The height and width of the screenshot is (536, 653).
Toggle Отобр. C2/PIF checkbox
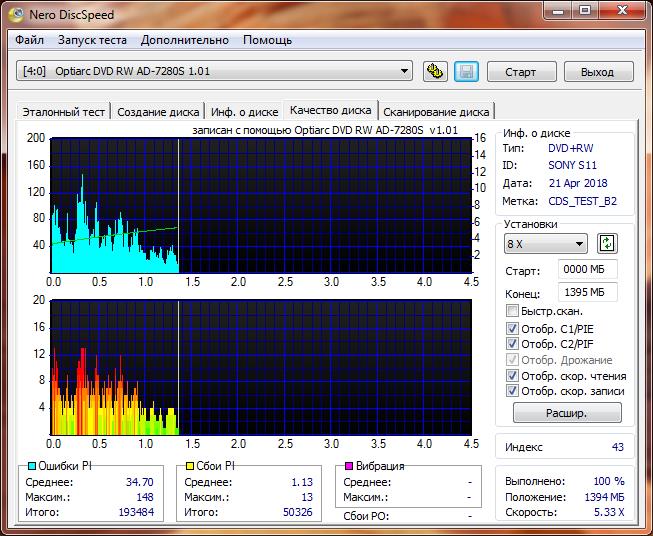coord(513,344)
